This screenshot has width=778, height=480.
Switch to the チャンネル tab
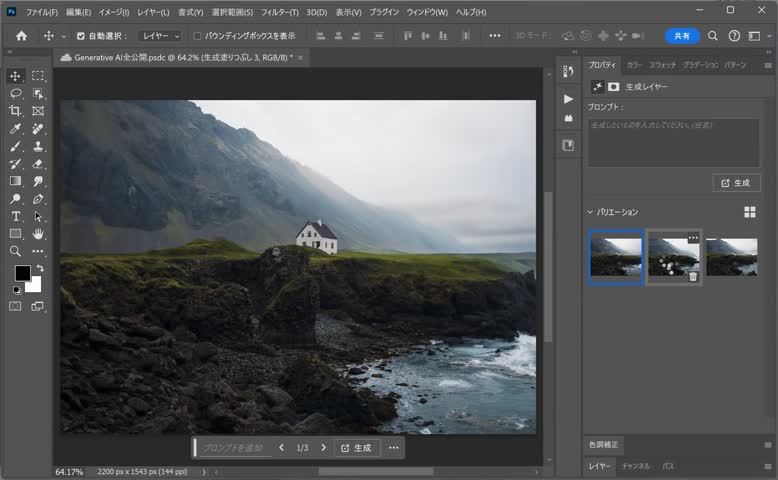click(x=636, y=466)
